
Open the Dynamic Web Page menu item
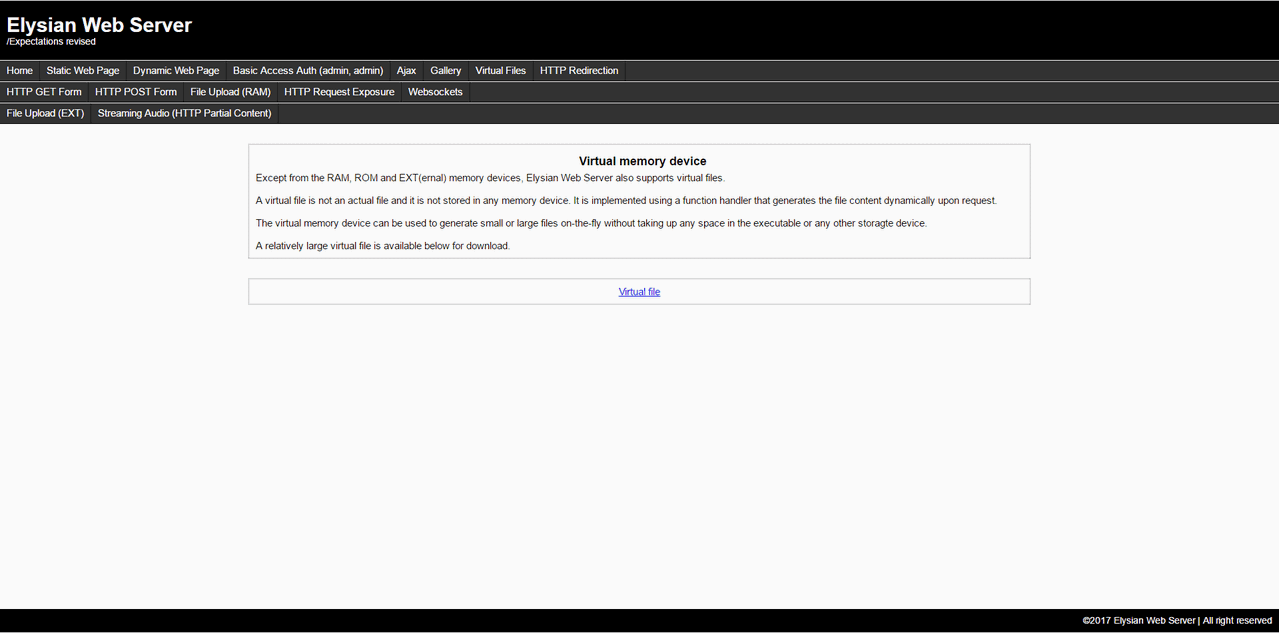176,71
